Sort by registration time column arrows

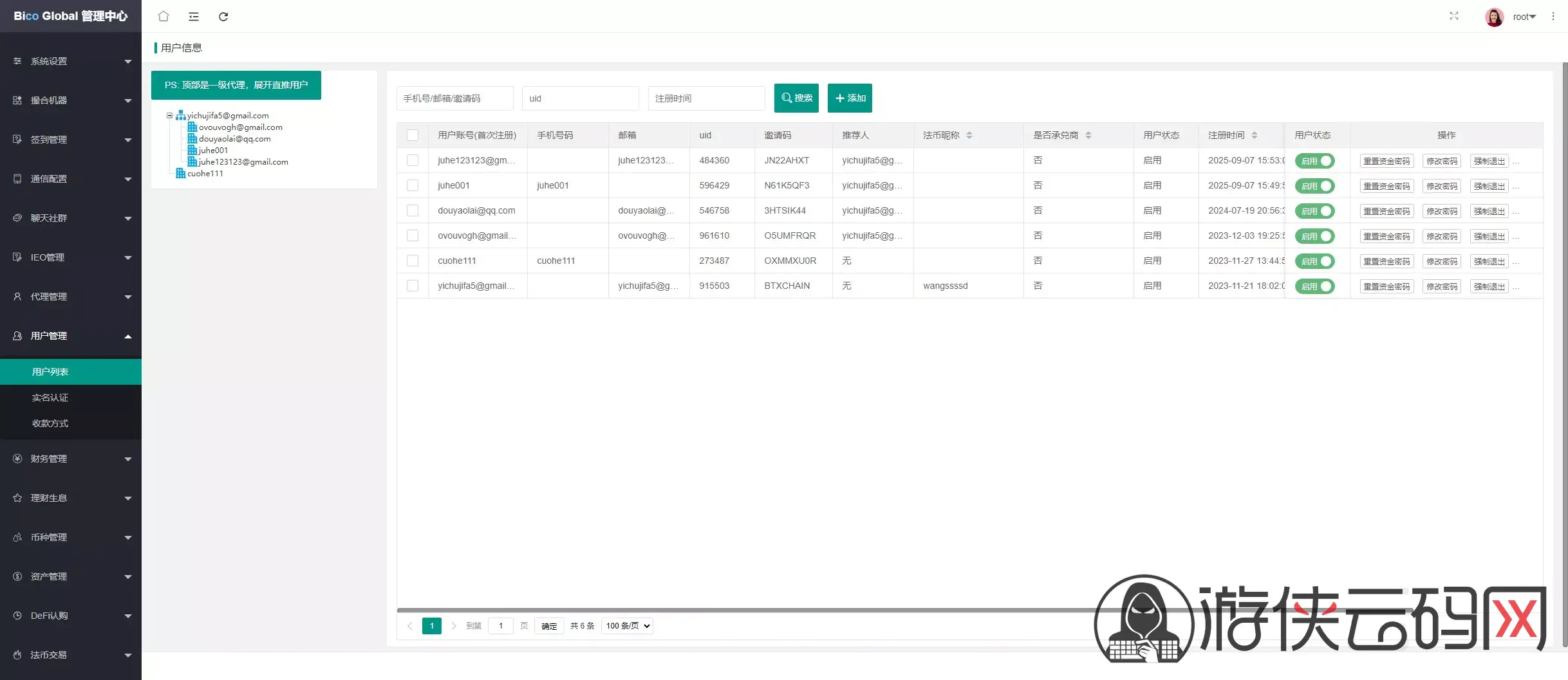[x=1254, y=135]
